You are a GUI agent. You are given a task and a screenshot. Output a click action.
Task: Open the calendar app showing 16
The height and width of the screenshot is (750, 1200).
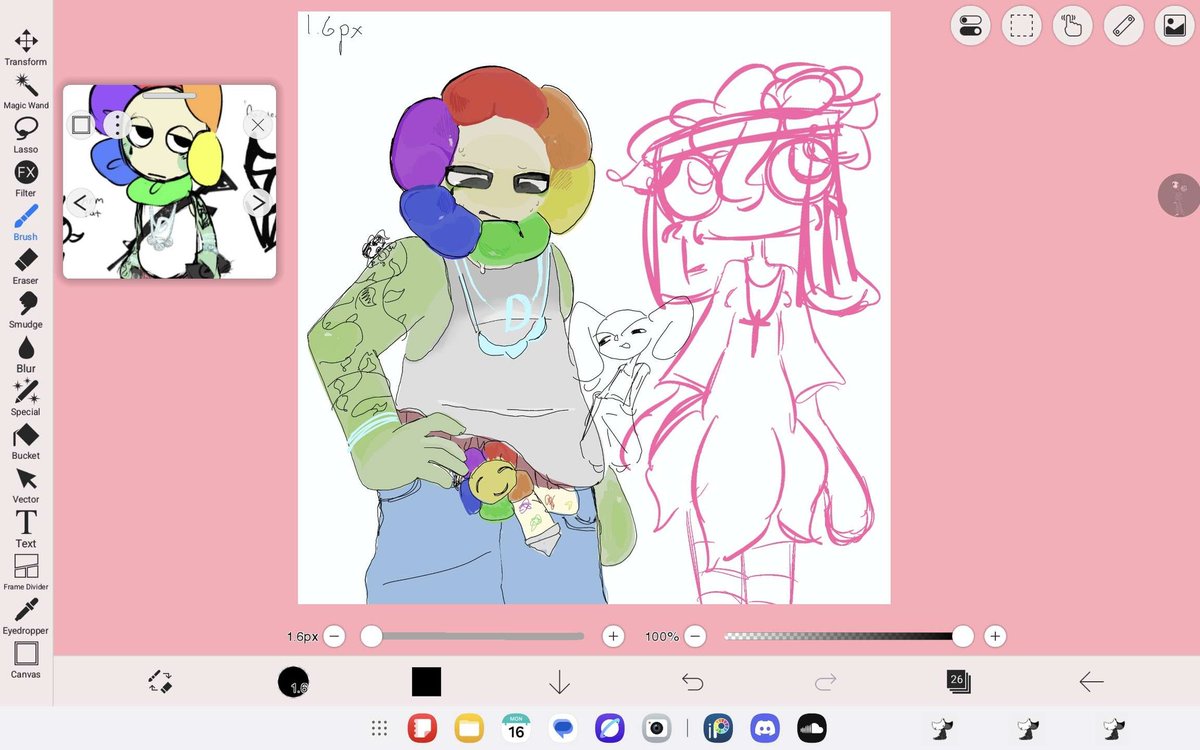coord(516,729)
